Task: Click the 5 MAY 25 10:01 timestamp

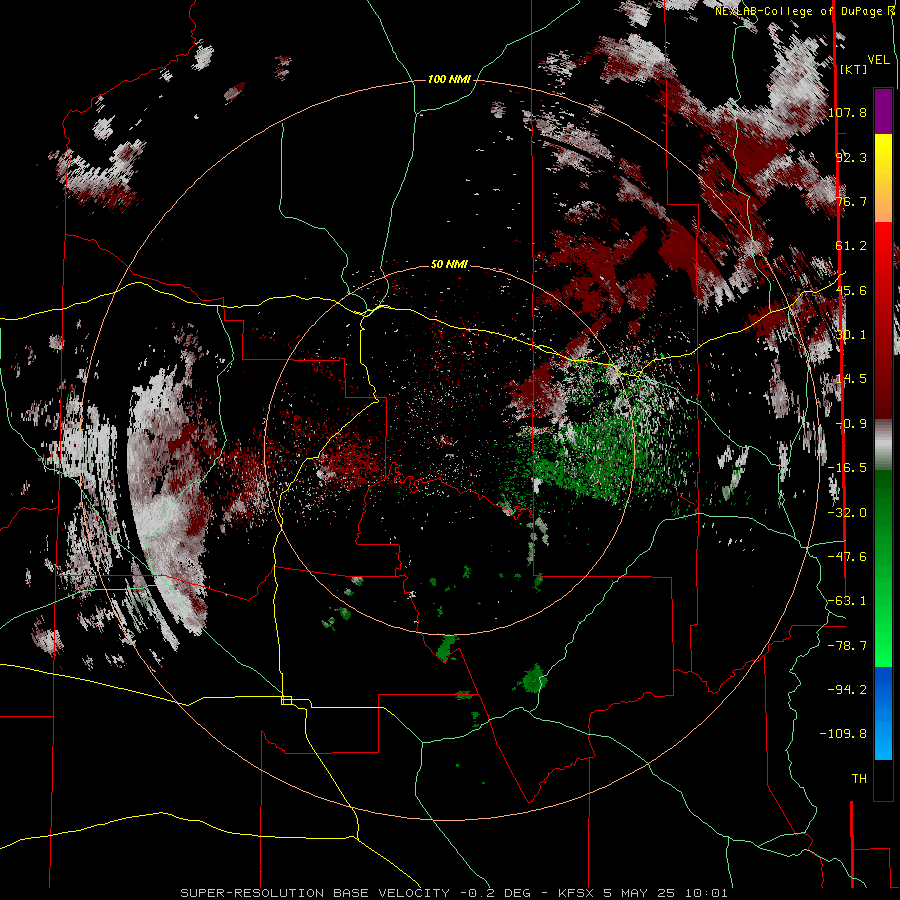Action: click(665, 893)
